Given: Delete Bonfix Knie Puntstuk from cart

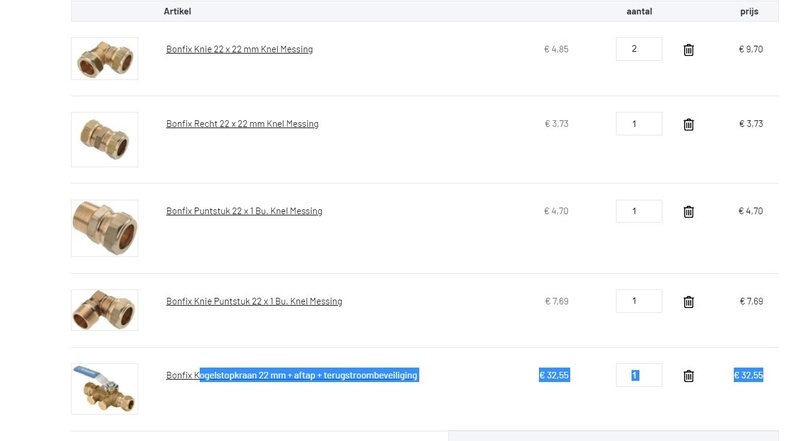Looking at the screenshot, I should pyautogui.click(x=688, y=302).
